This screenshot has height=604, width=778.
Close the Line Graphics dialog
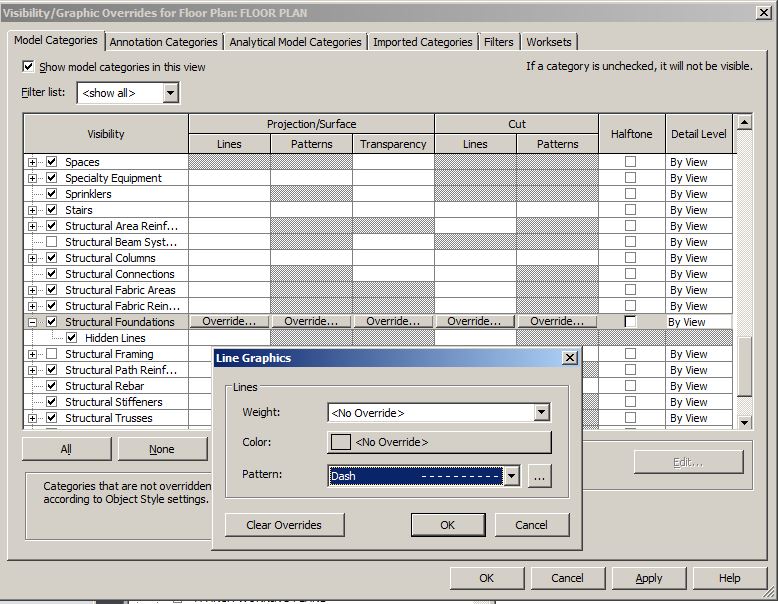coord(569,358)
